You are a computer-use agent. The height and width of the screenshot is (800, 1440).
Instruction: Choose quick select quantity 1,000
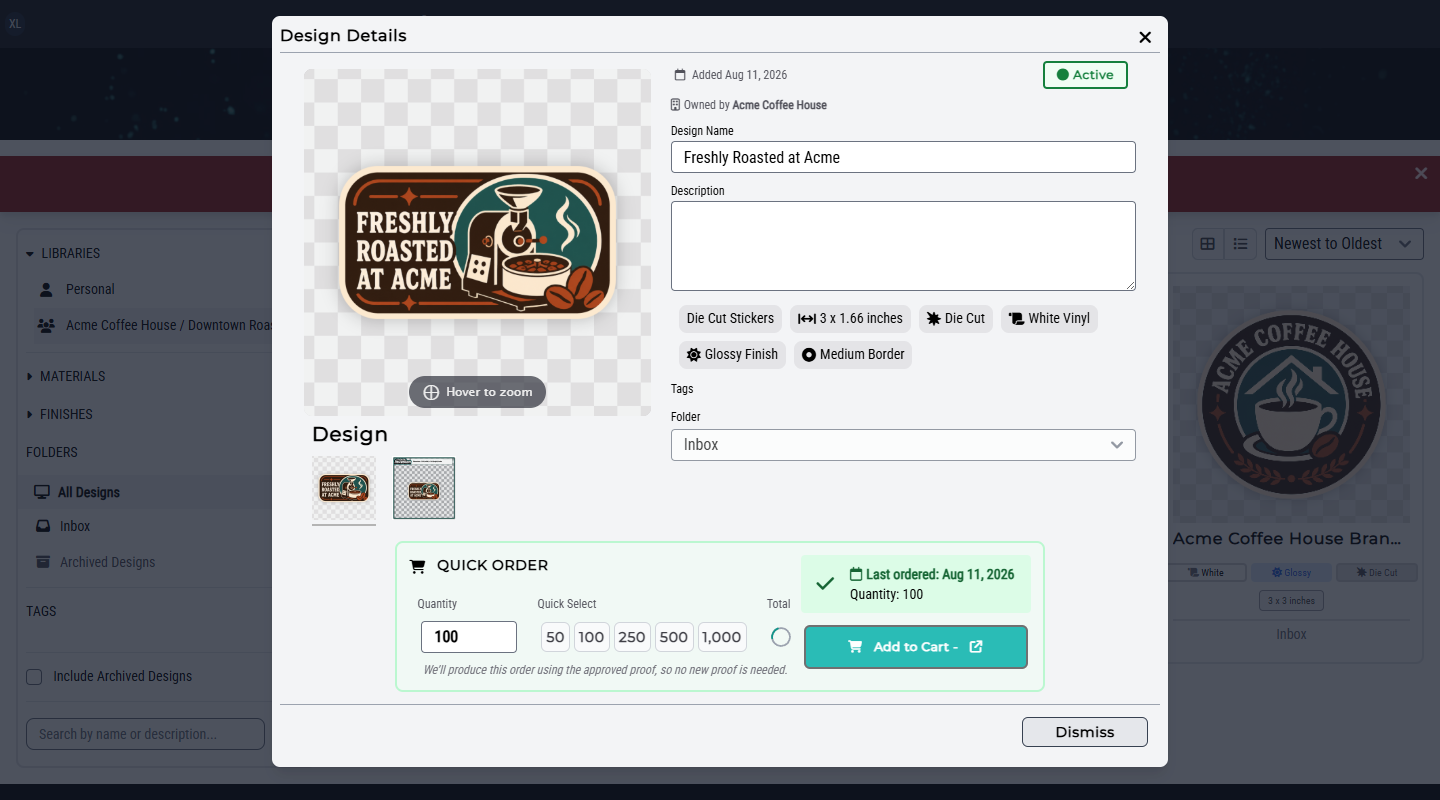tap(721, 637)
